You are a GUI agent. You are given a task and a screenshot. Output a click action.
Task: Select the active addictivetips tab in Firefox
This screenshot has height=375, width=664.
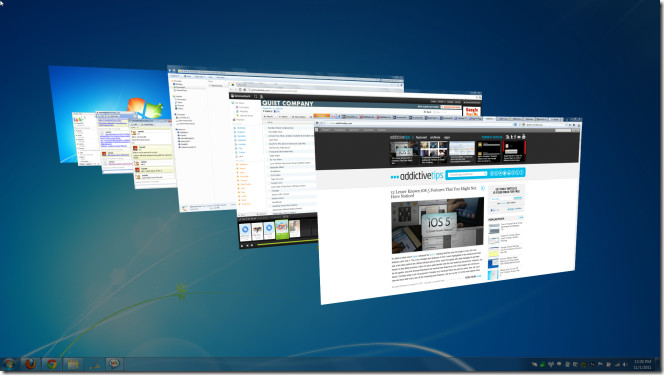(x=489, y=119)
